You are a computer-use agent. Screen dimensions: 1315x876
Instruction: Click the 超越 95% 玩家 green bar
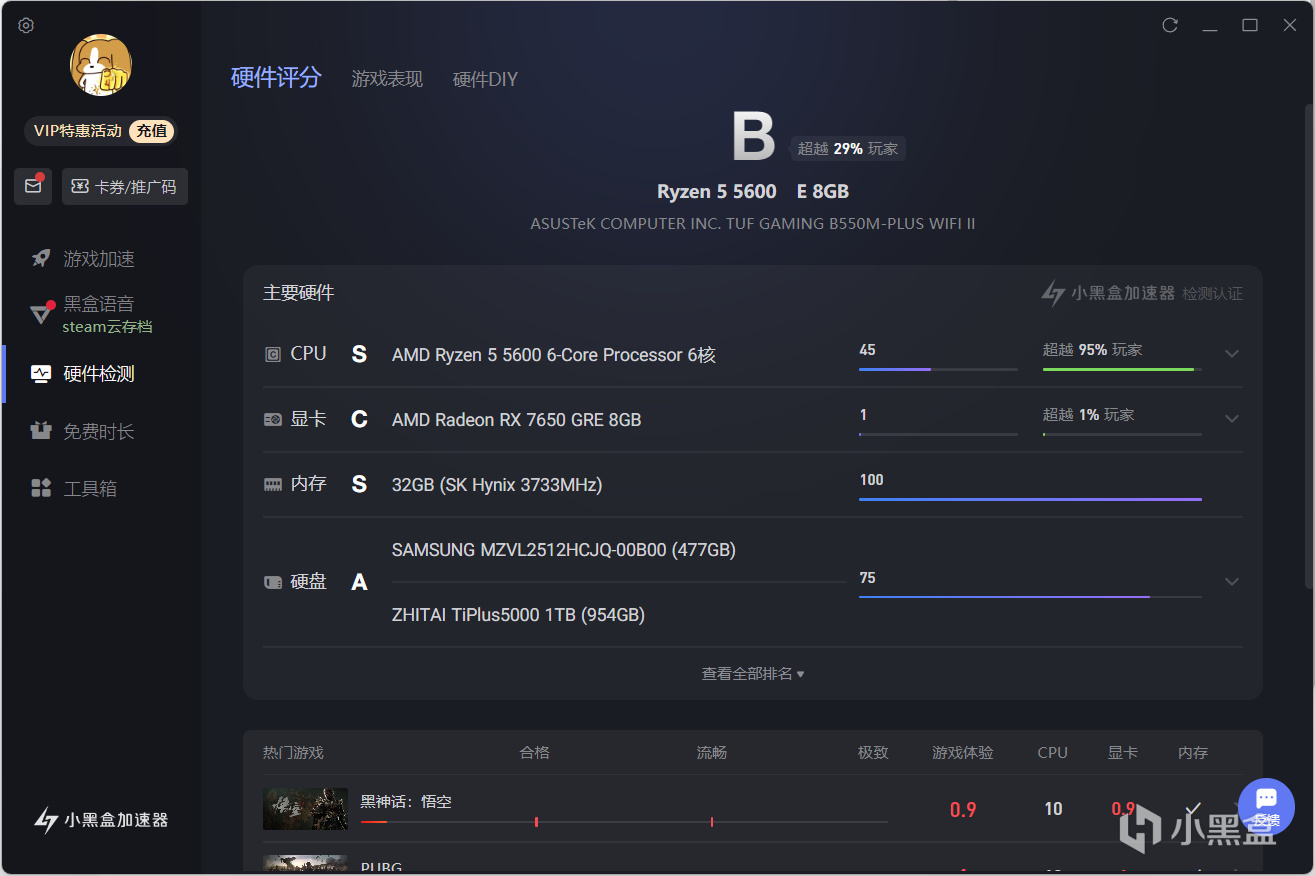[x=1122, y=369]
